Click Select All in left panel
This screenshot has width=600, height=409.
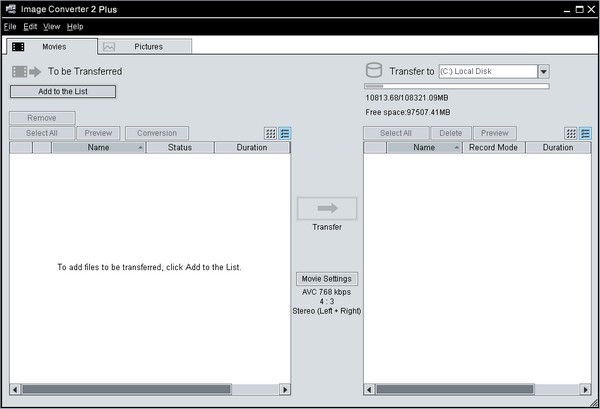click(x=42, y=133)
